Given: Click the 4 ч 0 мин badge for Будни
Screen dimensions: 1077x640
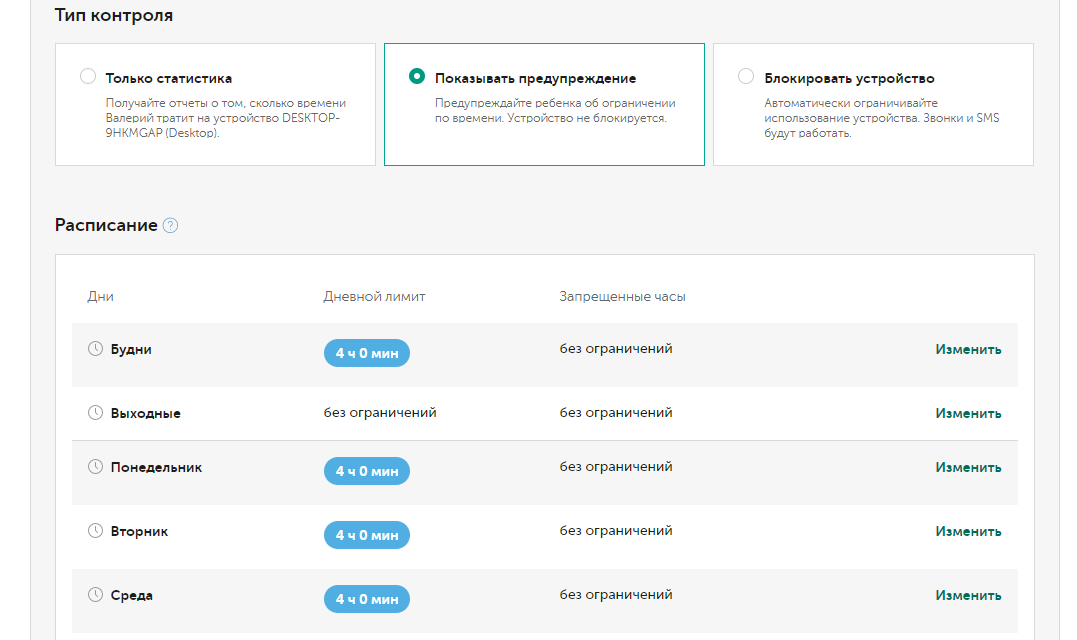Looking at the screenshot, I should [x=366, y=353].
